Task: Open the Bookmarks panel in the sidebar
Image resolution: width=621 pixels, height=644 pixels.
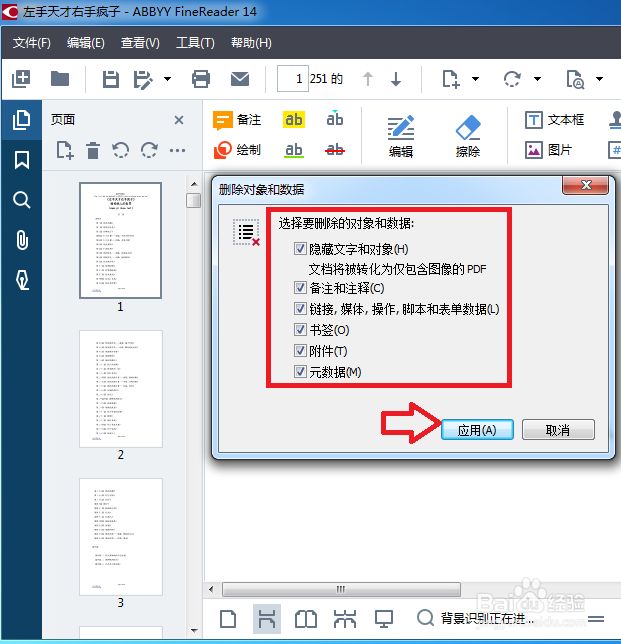Action: (22, 160)
